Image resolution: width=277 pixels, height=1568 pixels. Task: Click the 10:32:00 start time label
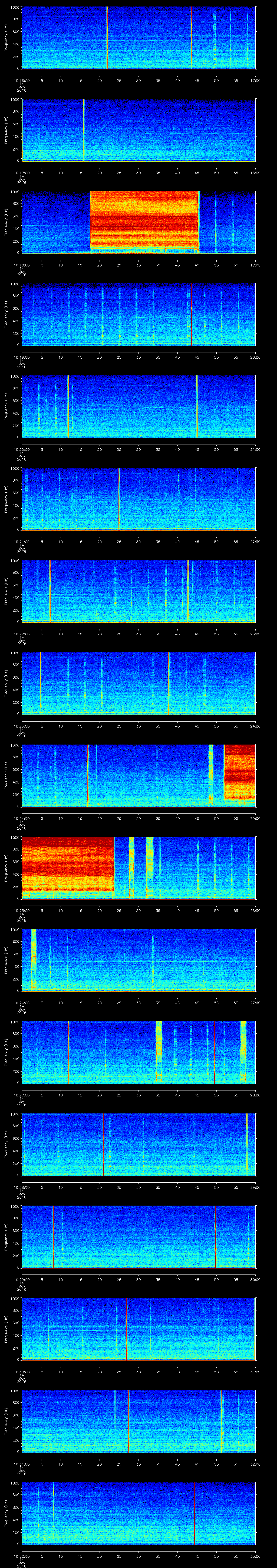pyautogui.click(x=21, y=1556)
